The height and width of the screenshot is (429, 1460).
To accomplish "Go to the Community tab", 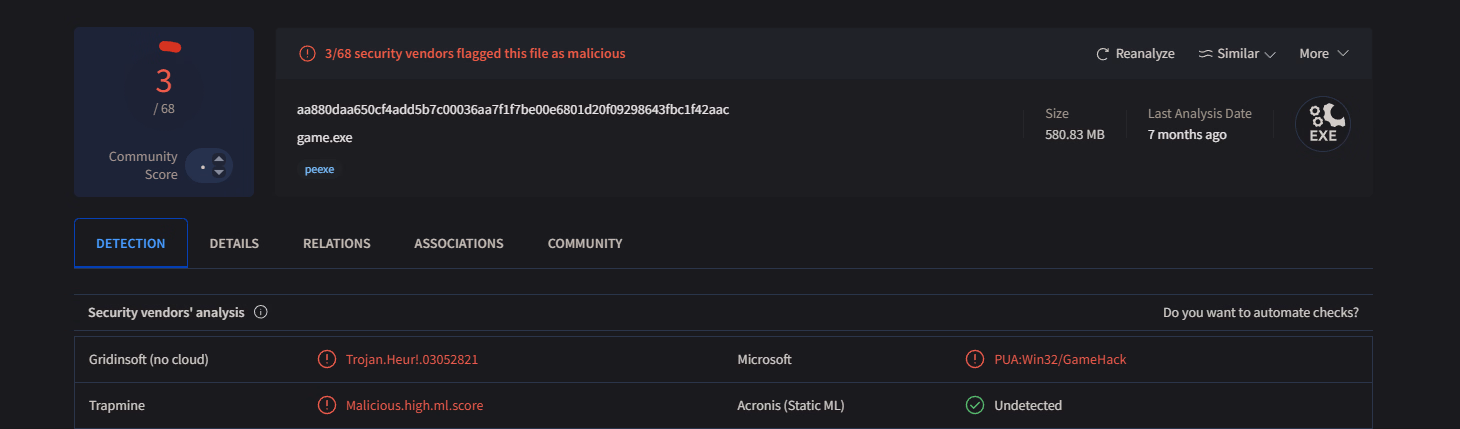I will [585, 243].
